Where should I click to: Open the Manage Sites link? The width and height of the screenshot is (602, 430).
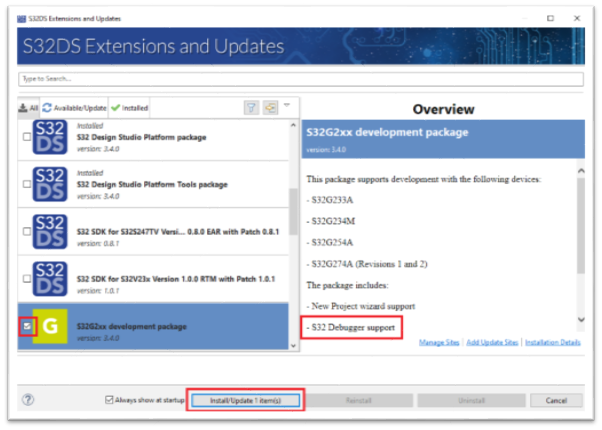click(x=439, y=342)
